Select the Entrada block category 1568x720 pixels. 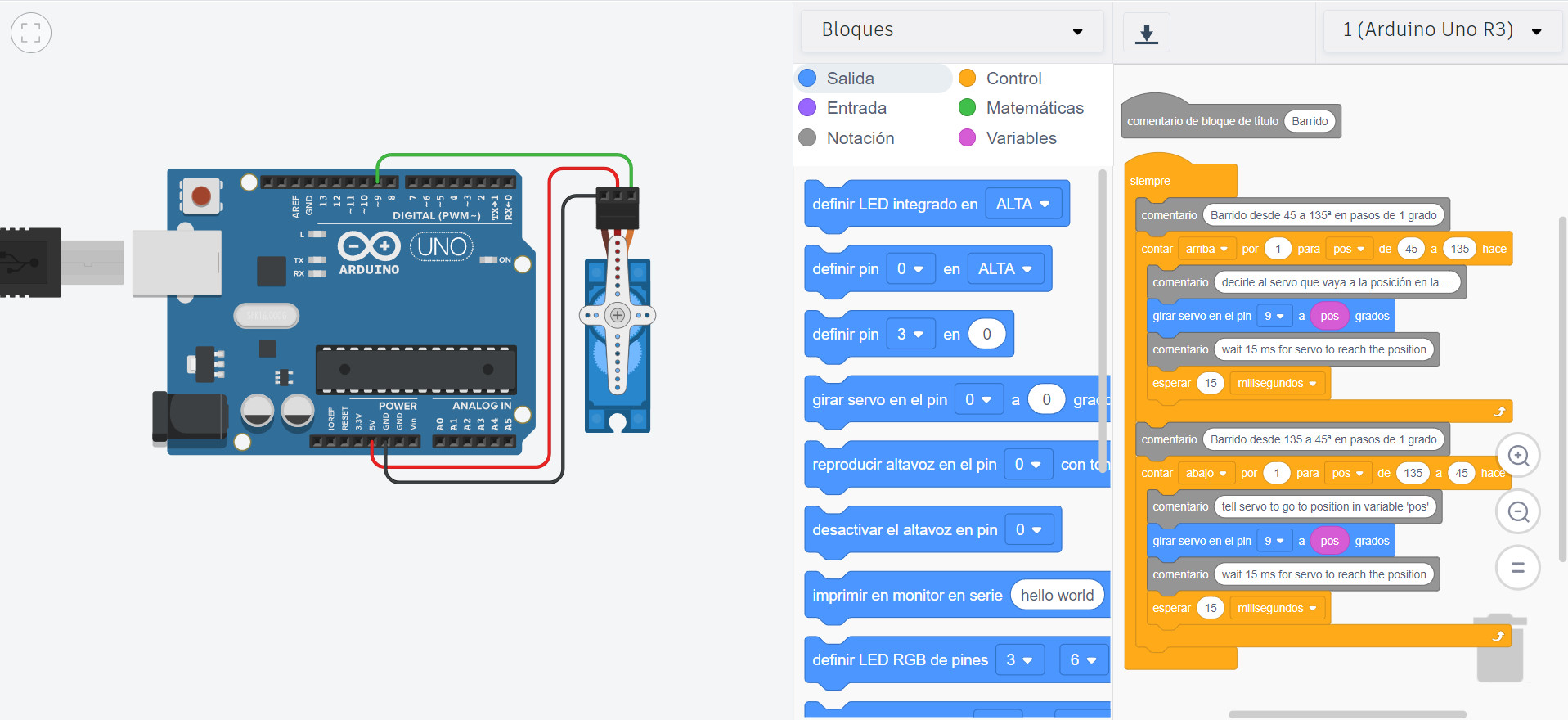tap(856, 108)
